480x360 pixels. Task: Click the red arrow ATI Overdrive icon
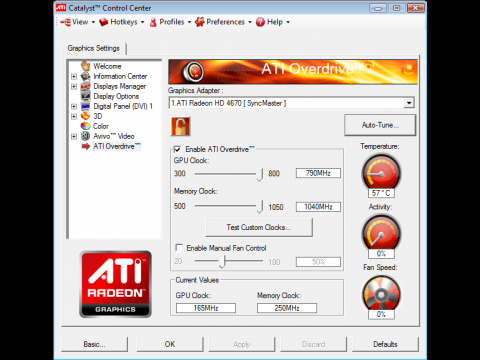pos(86,146)
